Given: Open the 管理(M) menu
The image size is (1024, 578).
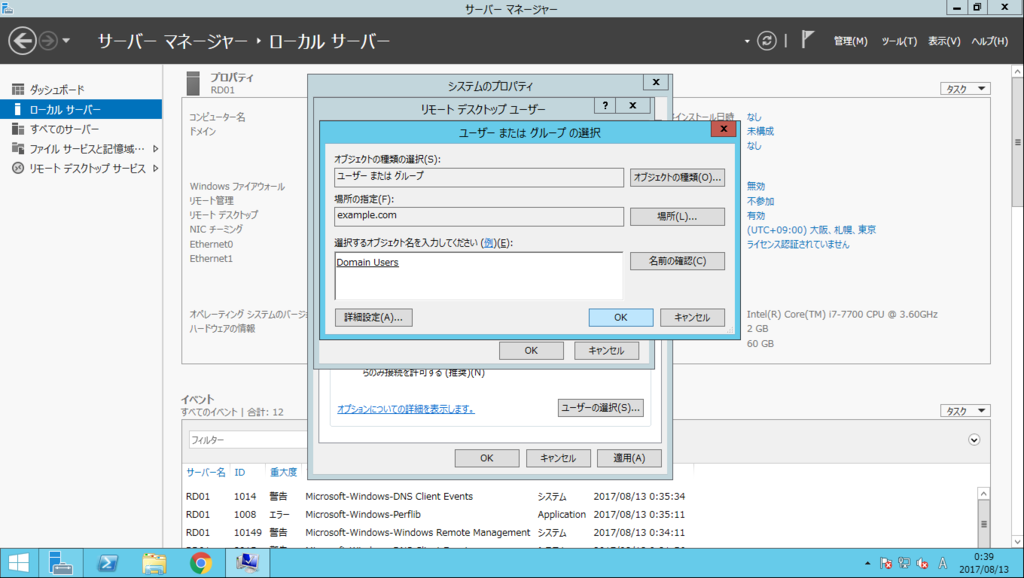Looking at the screenshot, I should tap(850, 41).
